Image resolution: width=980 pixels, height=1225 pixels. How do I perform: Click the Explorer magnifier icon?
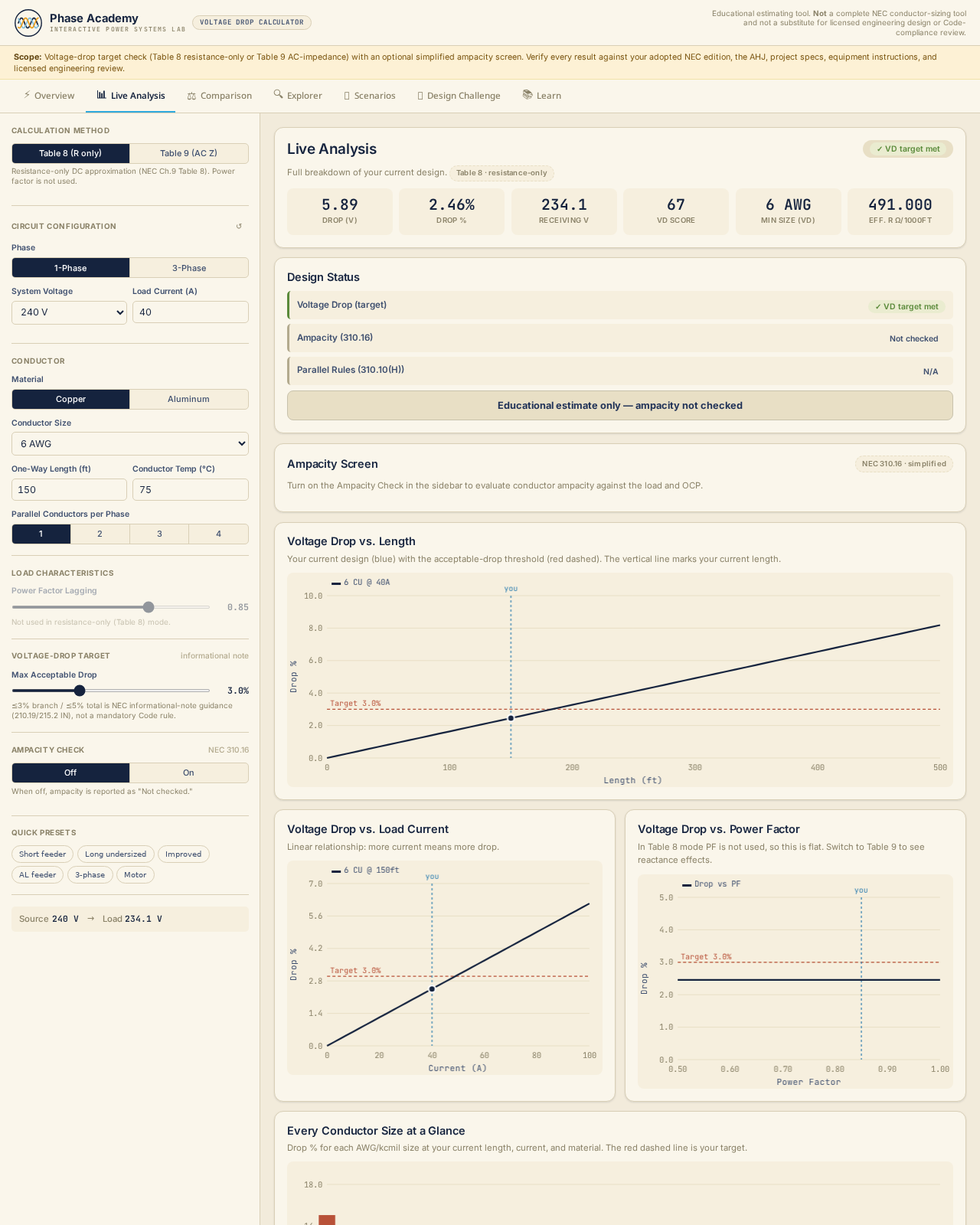278,95
